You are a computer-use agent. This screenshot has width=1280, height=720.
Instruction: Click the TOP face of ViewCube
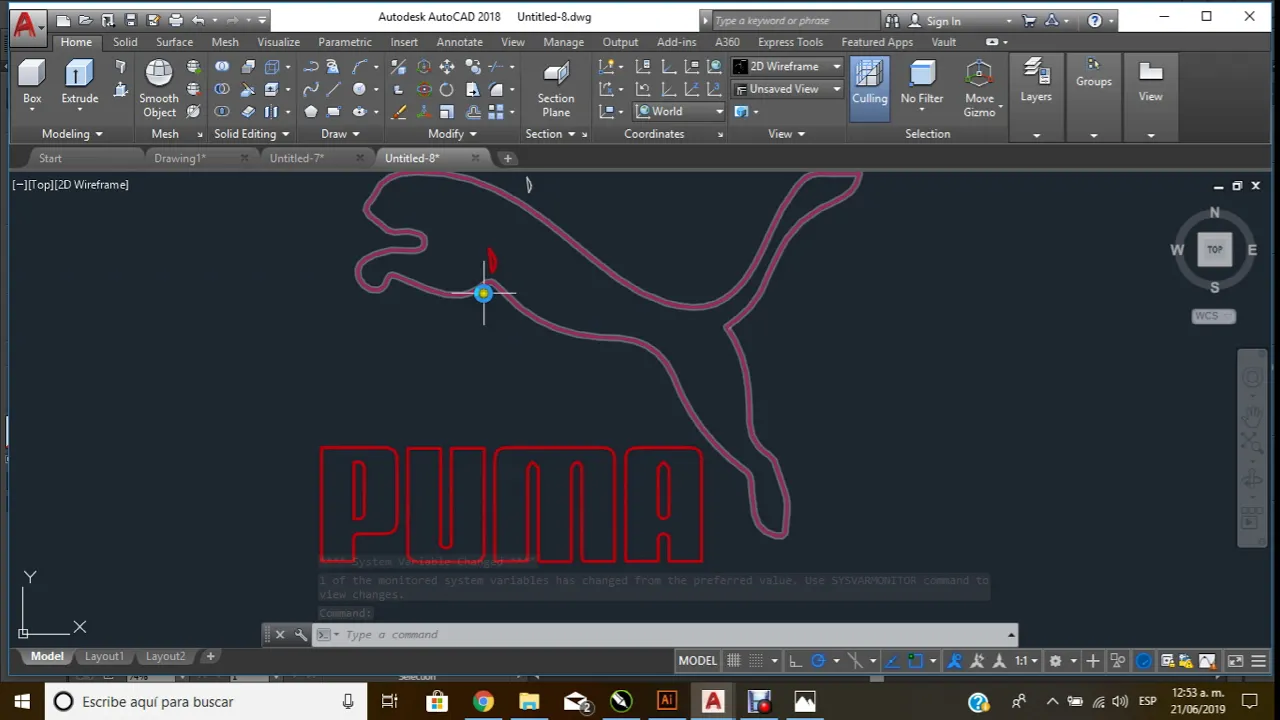pos(1214,249)
